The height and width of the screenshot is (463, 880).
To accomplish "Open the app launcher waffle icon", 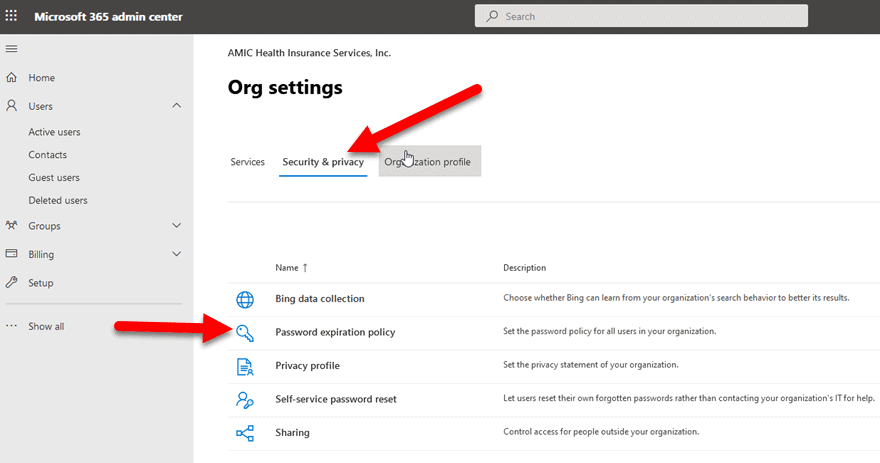I will point(11,16).
